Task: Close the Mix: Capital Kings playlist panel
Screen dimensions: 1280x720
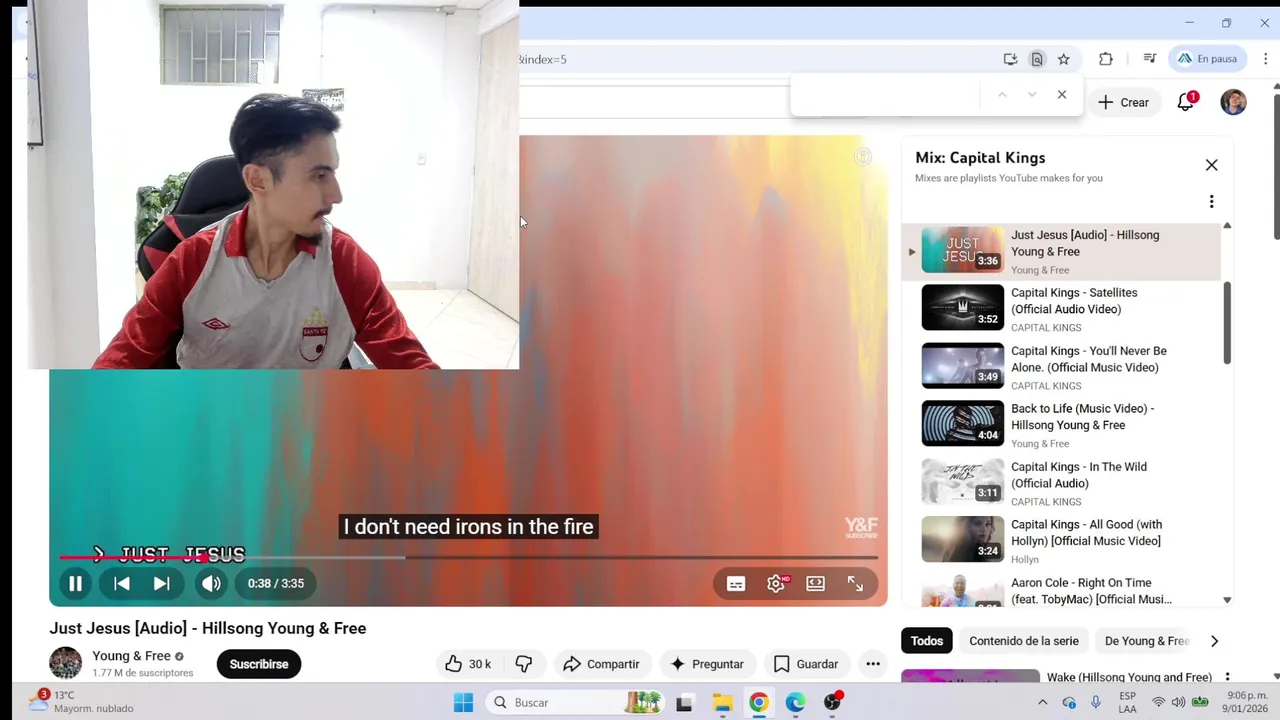Action: (x=1211, y=165)
